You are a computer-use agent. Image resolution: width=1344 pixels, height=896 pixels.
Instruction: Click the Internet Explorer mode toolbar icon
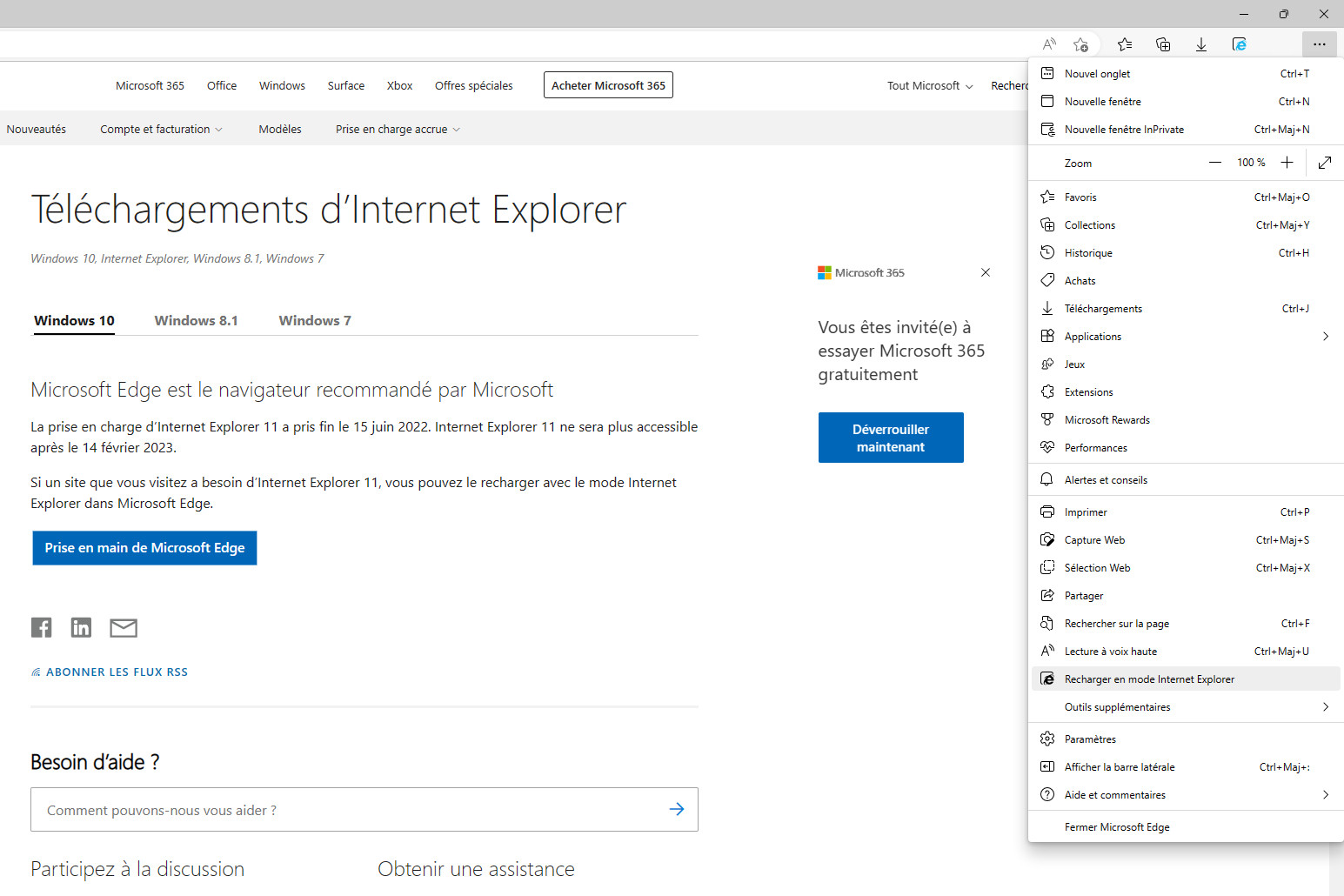coord(1240,44)
